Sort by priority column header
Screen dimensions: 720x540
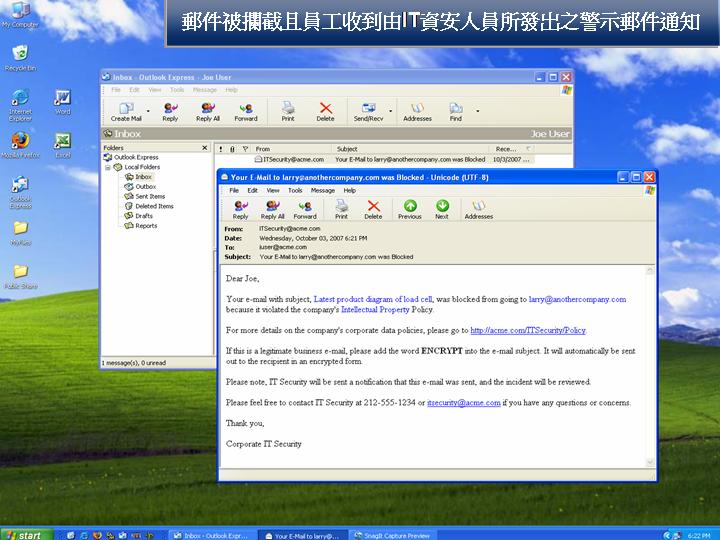(x=221, y=149)
